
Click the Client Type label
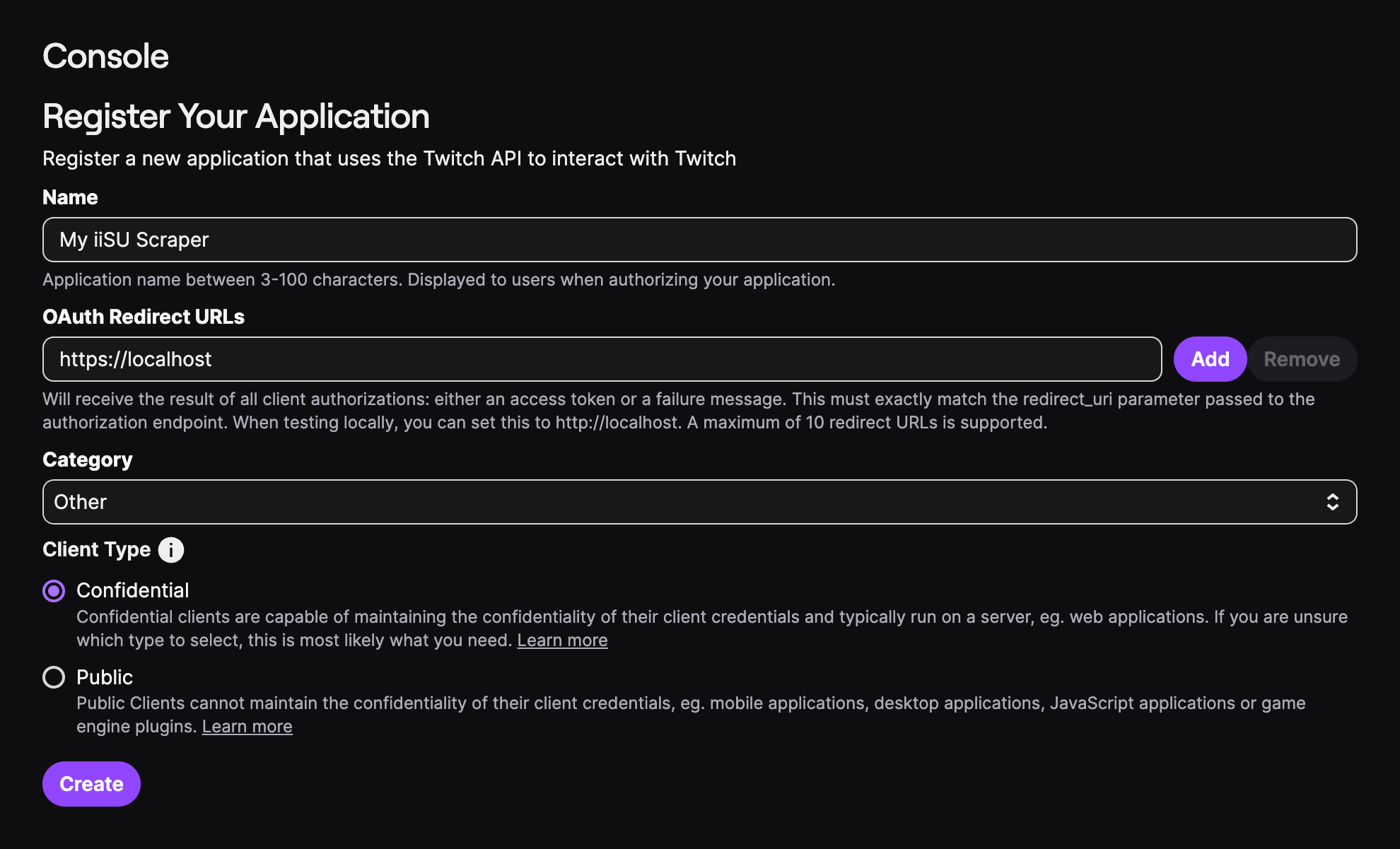[x=96, y=549]
